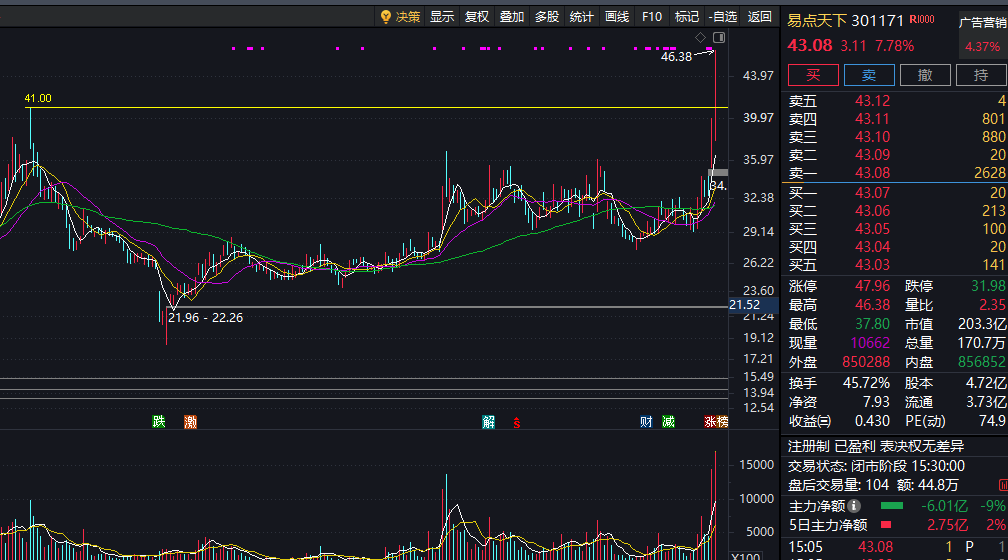Click info icon next to 主力净额
This screenshot has height=560, width=1008.
coord(854,506)
